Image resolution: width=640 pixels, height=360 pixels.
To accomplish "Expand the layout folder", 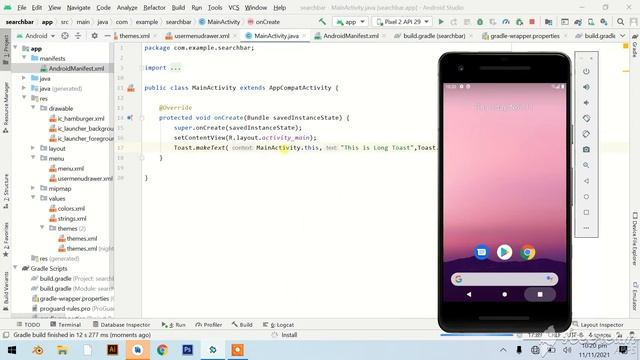I will (x=33, y=148).
